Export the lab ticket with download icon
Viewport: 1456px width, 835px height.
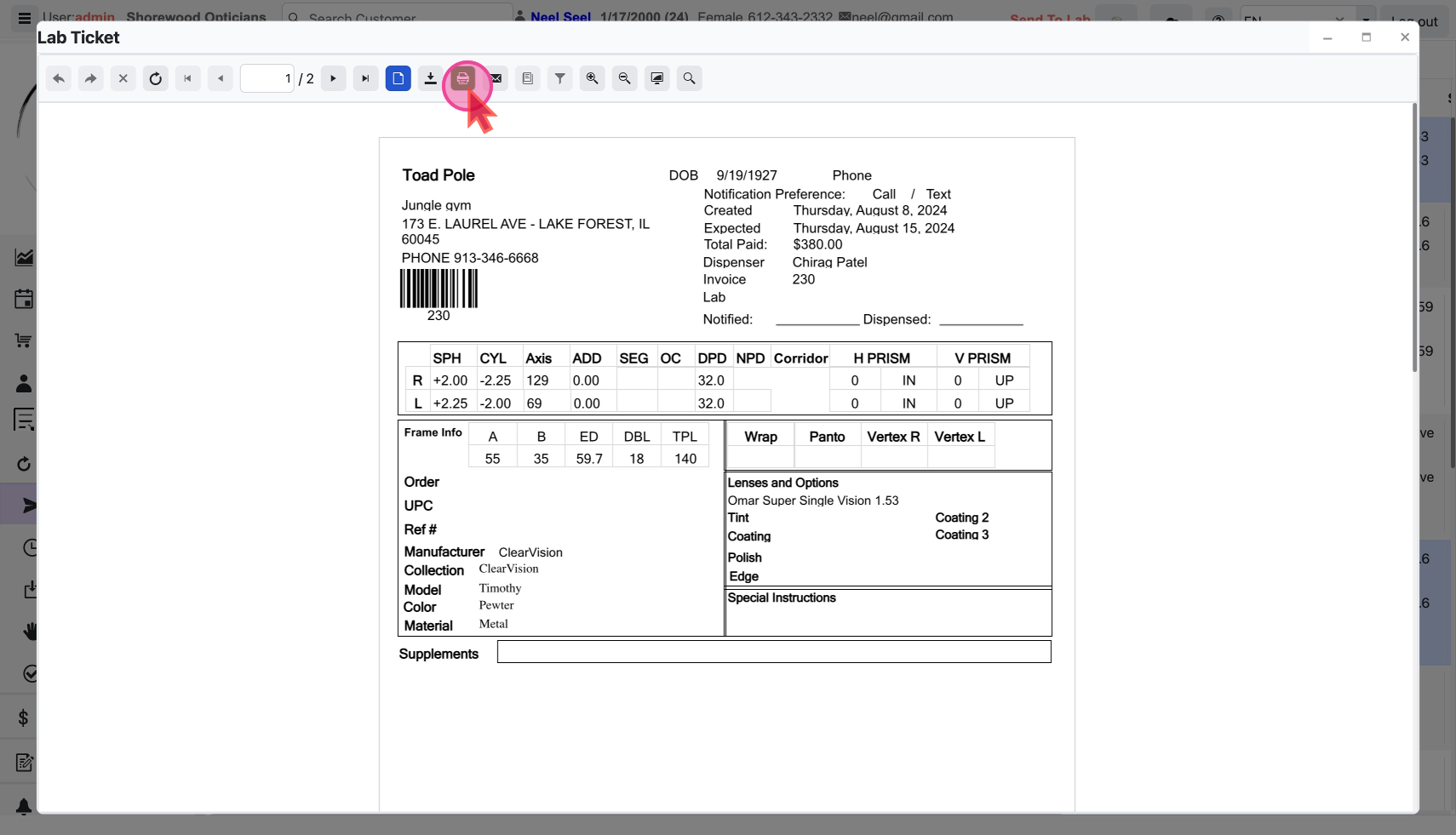[431, 78]
